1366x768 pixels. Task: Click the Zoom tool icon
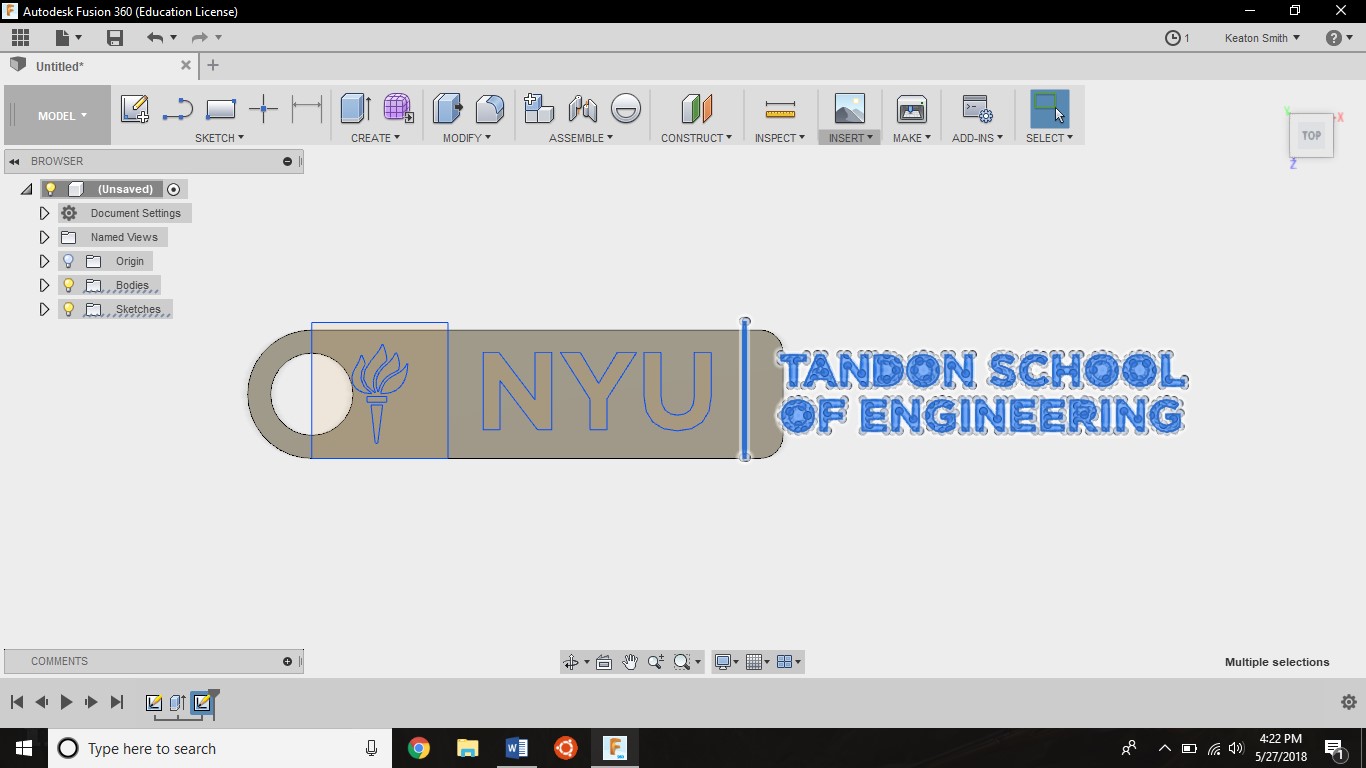656,662
